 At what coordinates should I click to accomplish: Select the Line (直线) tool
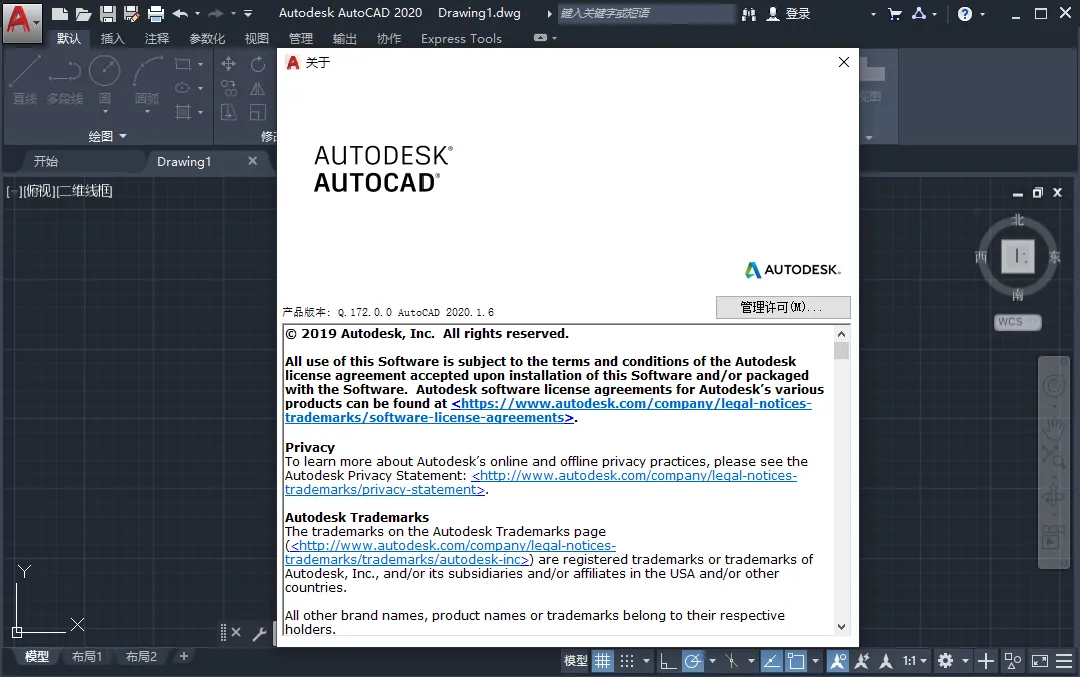tap(25, 81)
